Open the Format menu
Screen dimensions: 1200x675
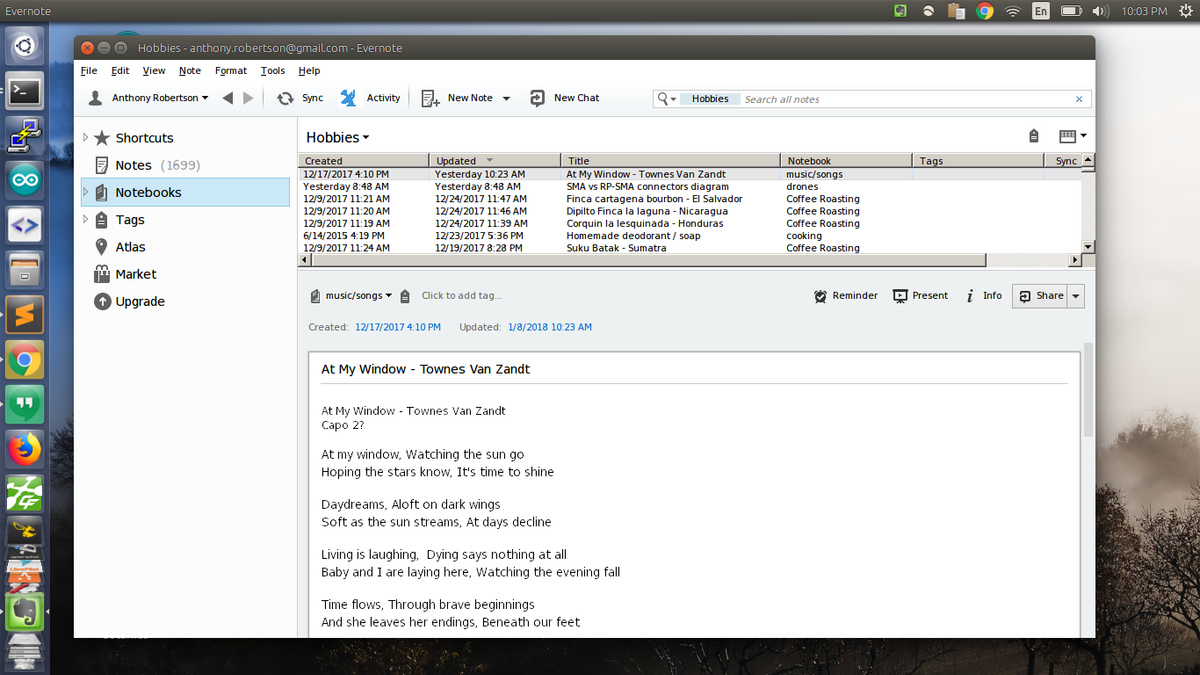(230, 70)
